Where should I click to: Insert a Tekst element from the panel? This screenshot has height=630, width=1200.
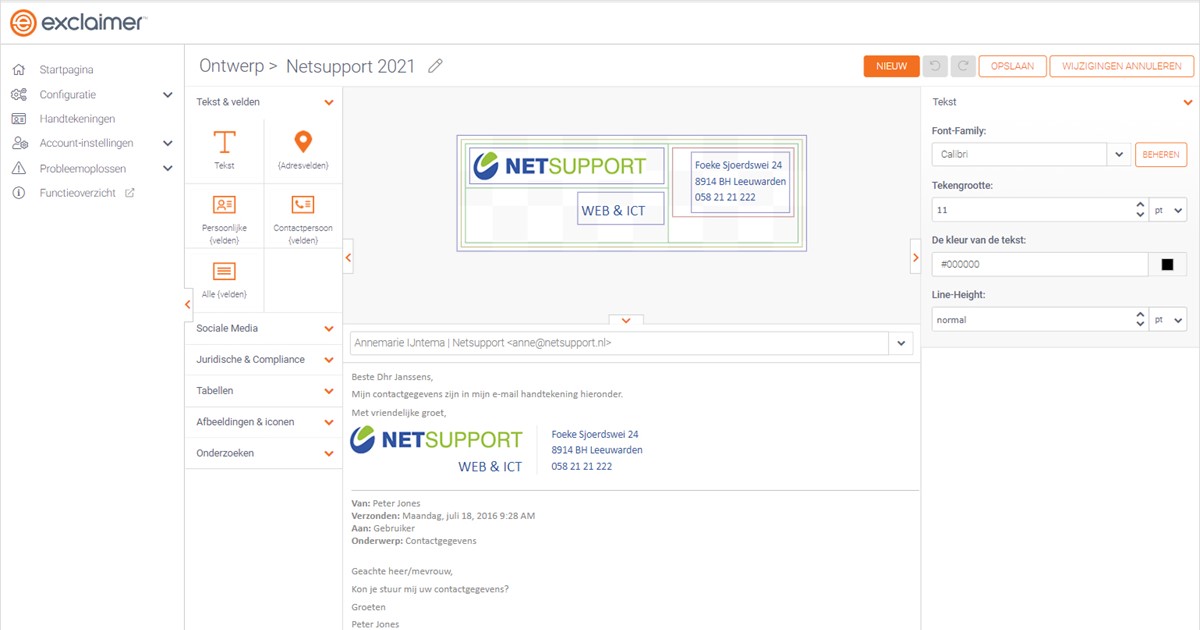pyautogui.click(x=225, y=143)
